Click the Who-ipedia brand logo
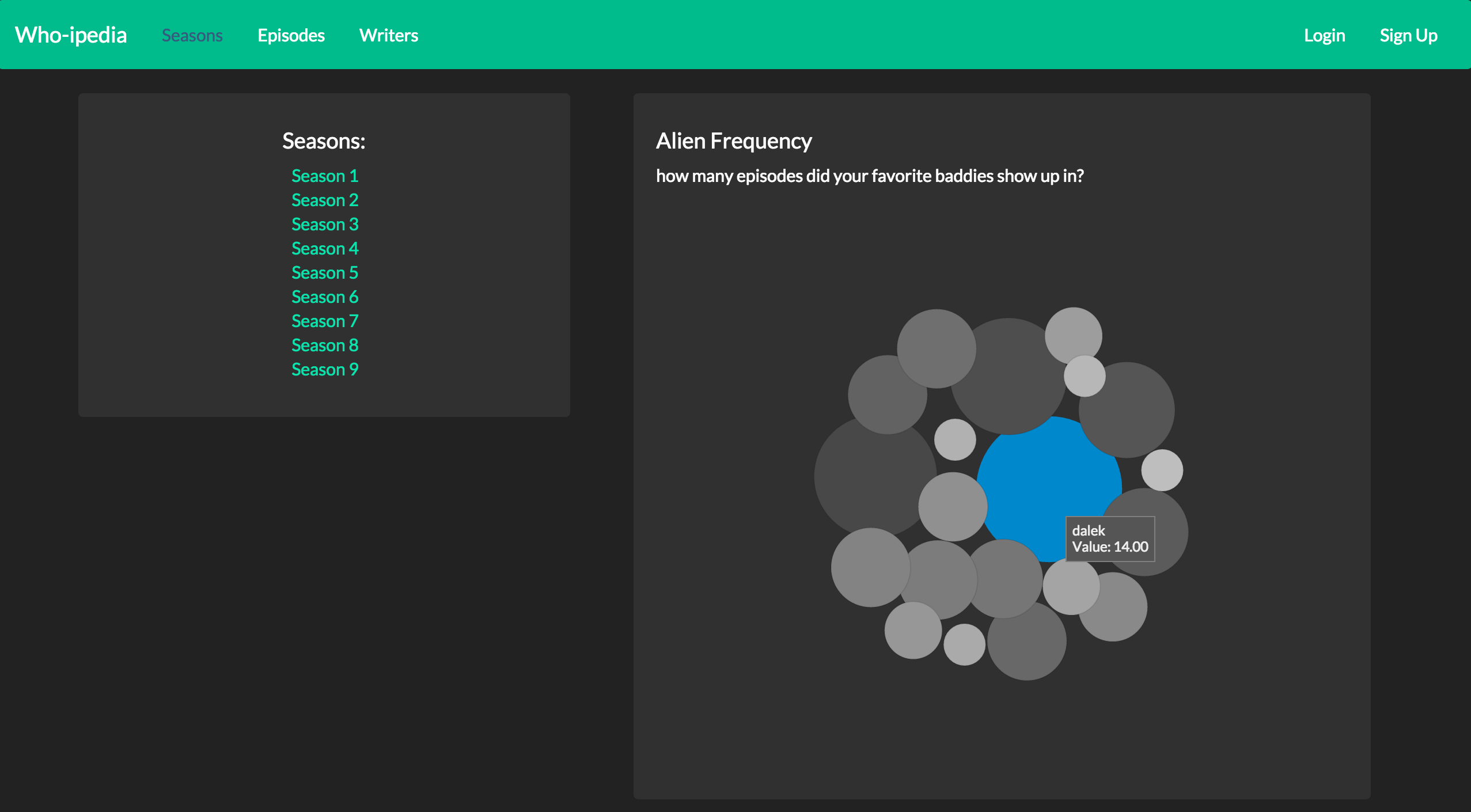This screenshot has height=812, width=1471. [x=71, y=35]
